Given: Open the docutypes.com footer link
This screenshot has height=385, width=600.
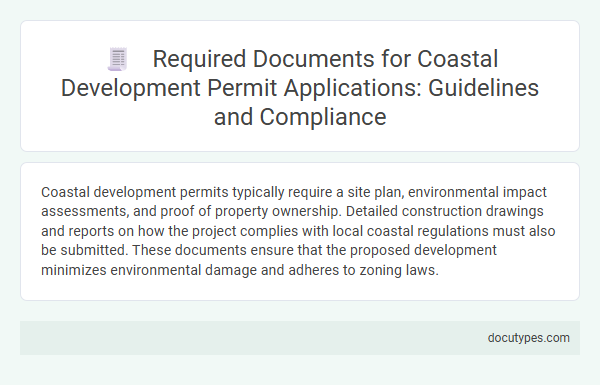Looking at the screenshot, I should 528,338.
